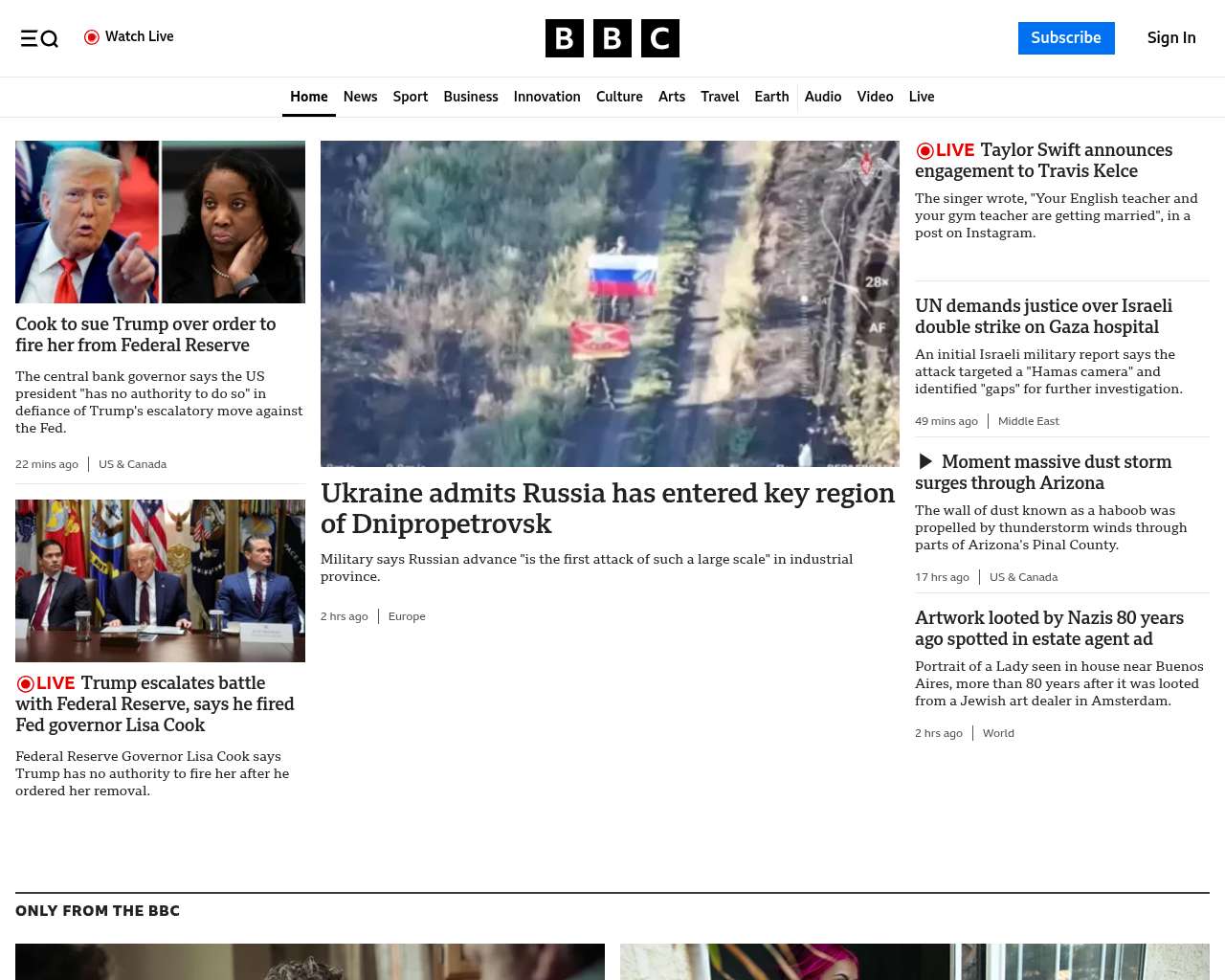Open the News tab
This screenshot has height=980, width=1225.
pos(360,97)
